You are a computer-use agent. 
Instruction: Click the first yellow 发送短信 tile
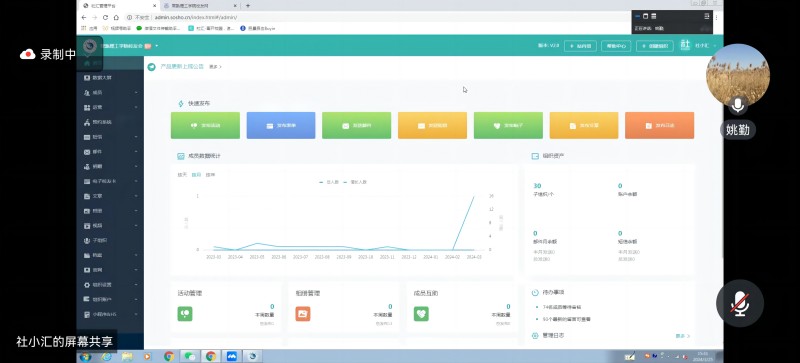(x=432, y=125)
